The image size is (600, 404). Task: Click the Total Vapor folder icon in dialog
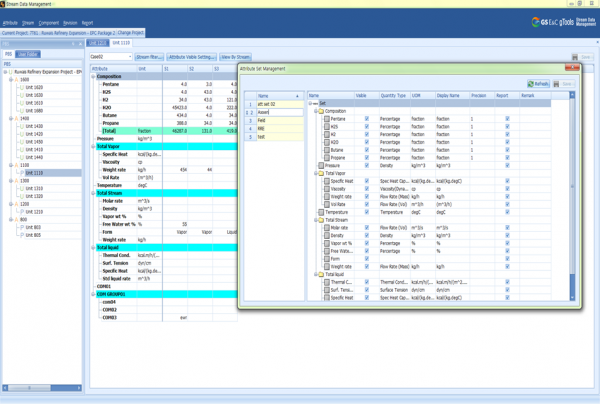(x=321, y=173)
